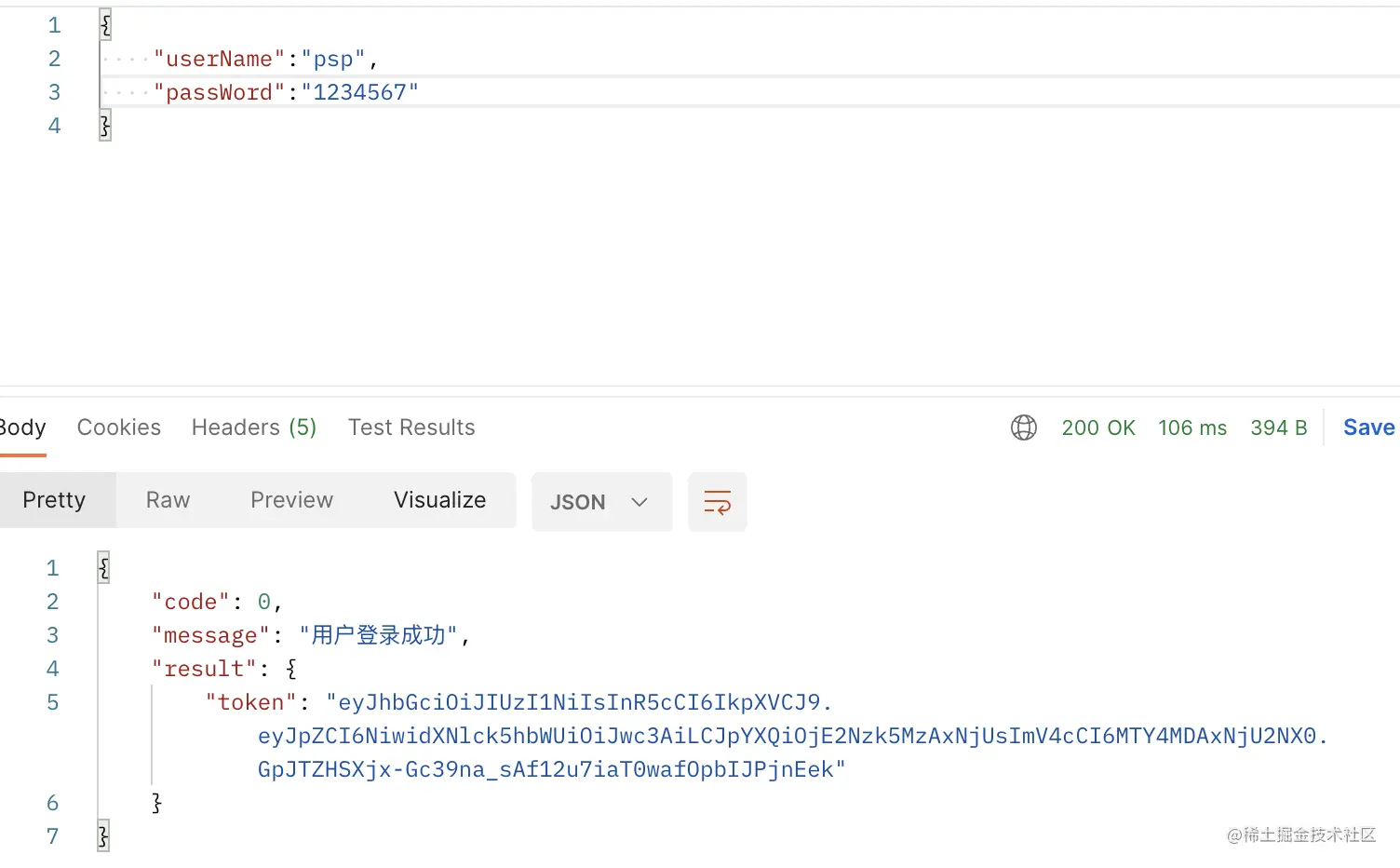Image resolution: width=1400 pixels, height=868 pixels.
Task: Toggle the wrap lines icon
Action: click(717, 502)
